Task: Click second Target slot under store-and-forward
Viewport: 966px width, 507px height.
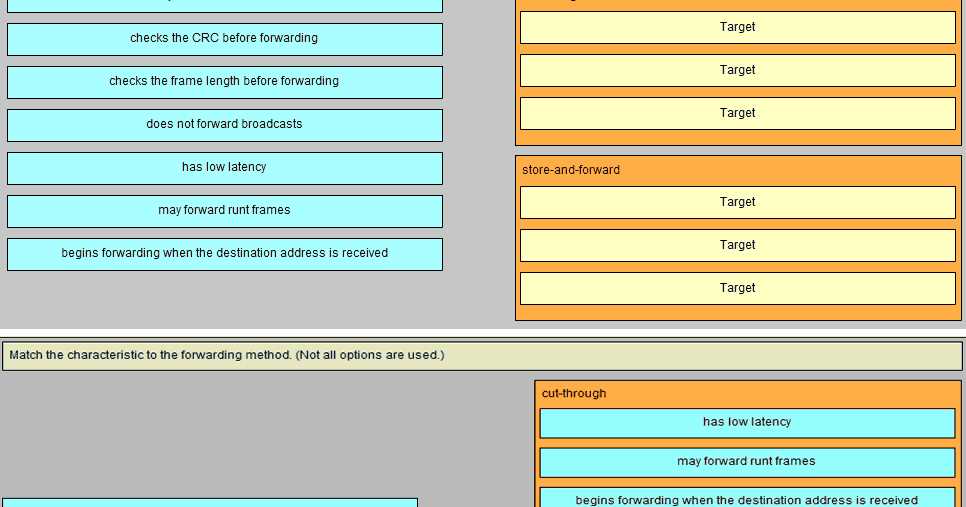Action: pyautogui.click(x=737, y=245)
